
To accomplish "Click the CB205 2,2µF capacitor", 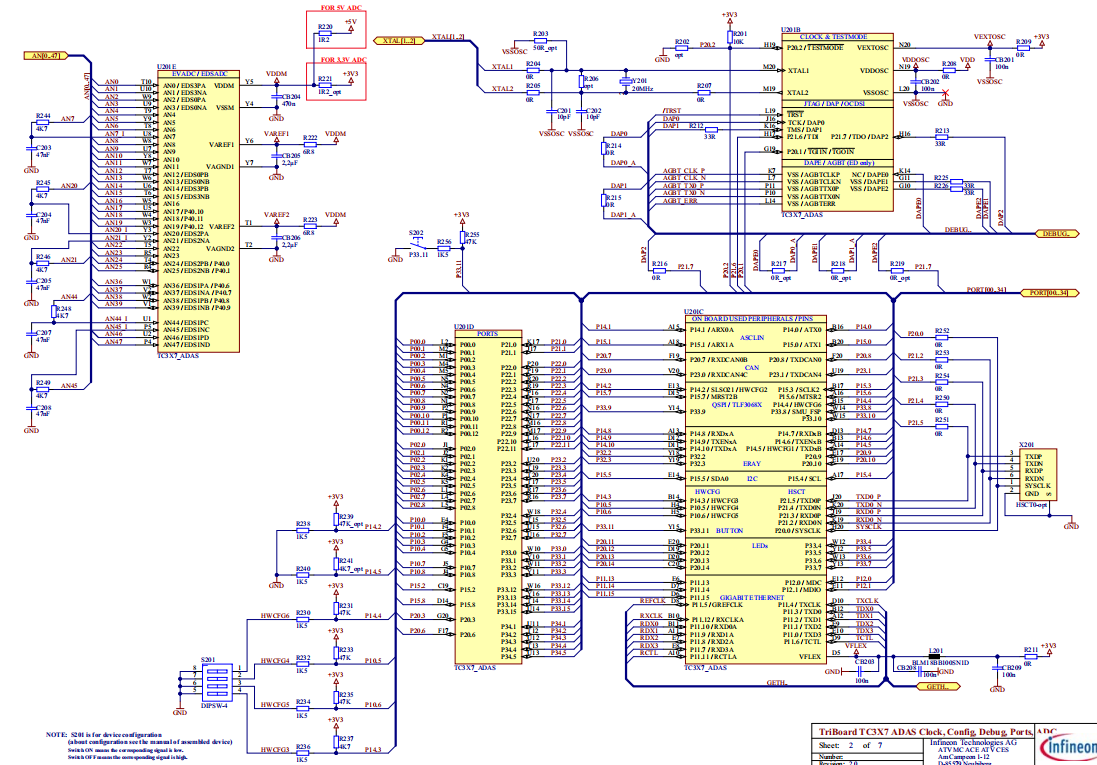I will coord(277,155).
